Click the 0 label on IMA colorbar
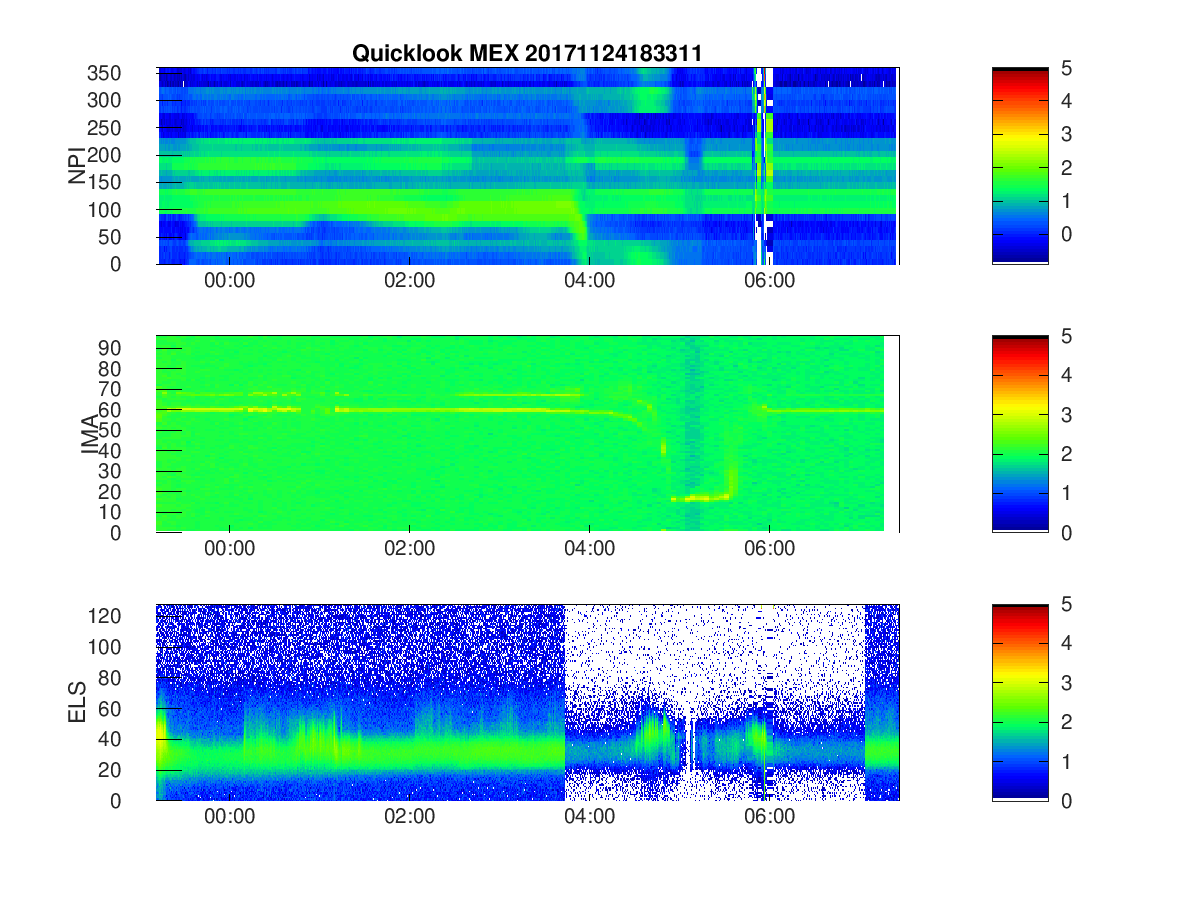The width and height of the screenshot is (1200, 900). click(x=1066, y=533)
